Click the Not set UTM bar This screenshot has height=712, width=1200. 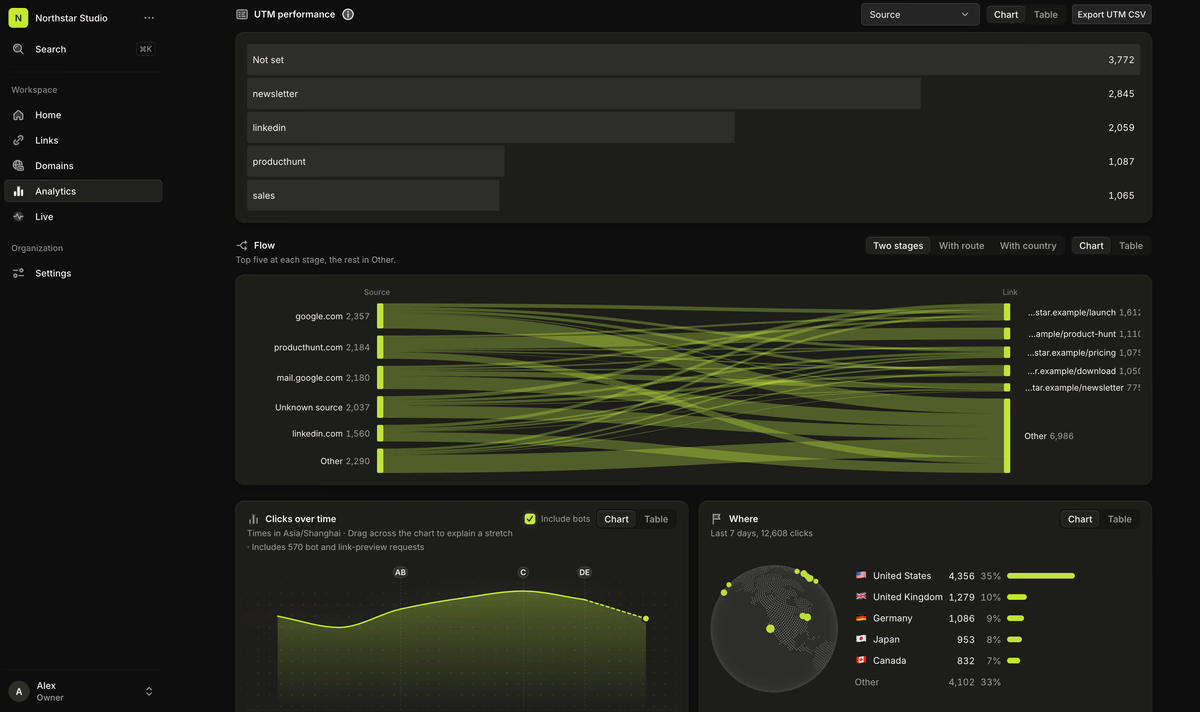693,60
